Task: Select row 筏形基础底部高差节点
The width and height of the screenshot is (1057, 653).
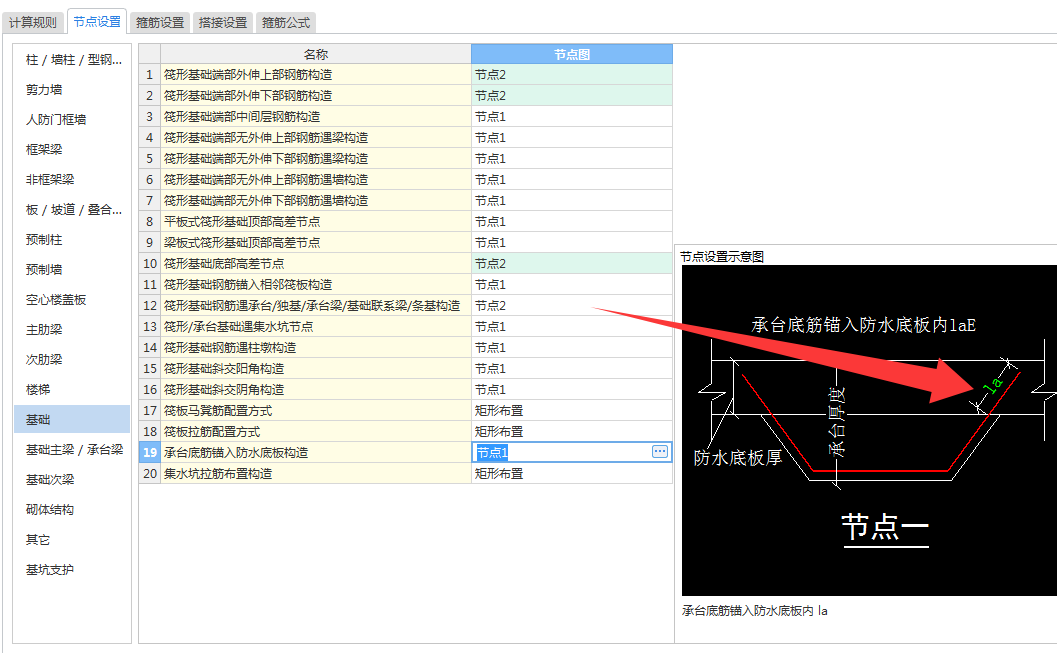Action: [315, 263]
